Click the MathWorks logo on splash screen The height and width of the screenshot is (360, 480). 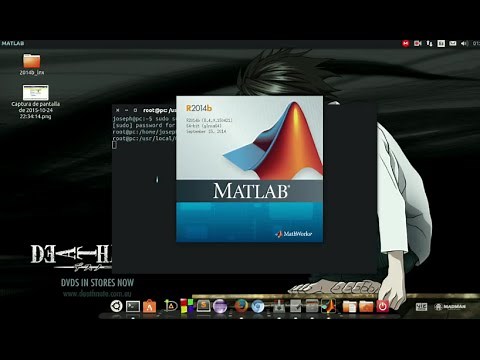[294, 234]
